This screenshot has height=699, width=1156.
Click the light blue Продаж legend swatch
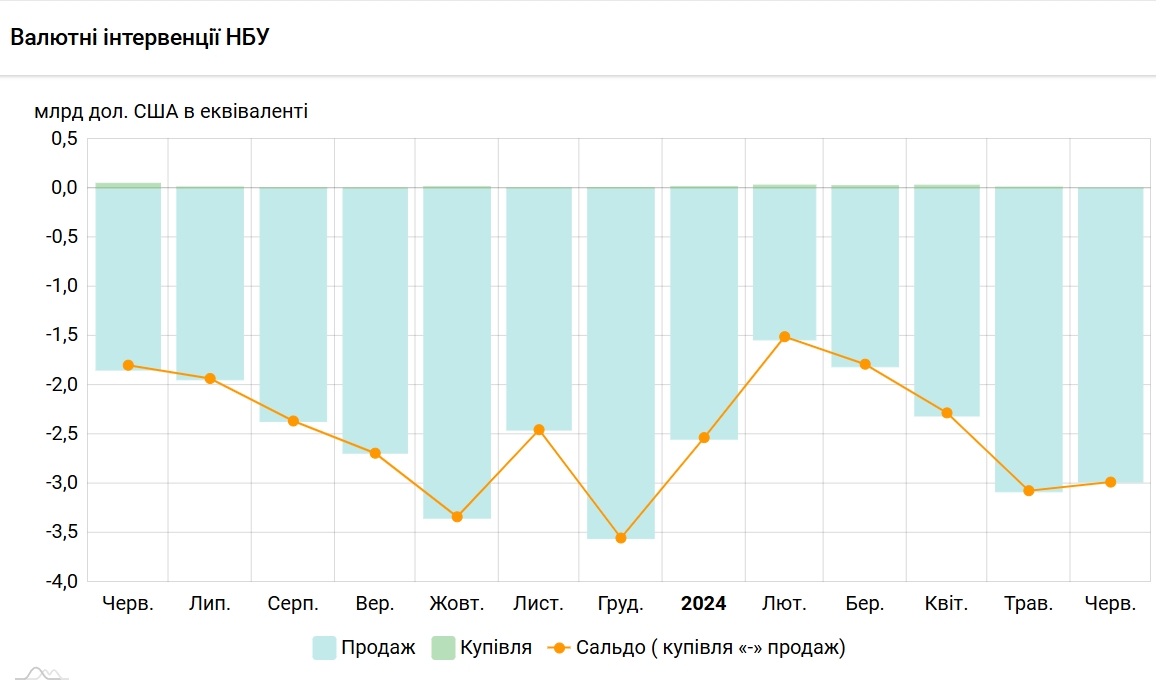tap(324, 647)
